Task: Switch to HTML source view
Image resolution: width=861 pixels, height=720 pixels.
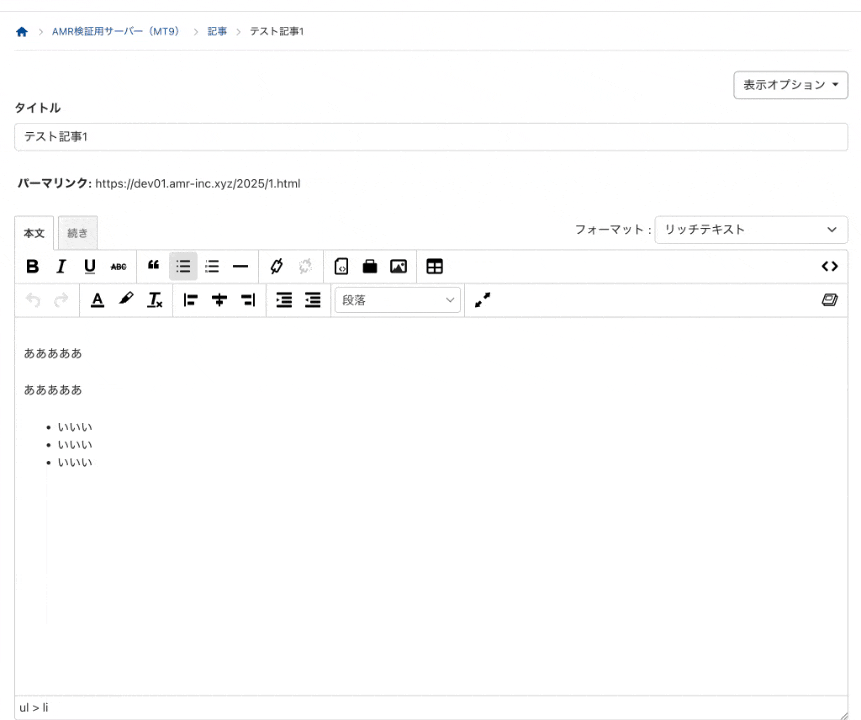Action: click(831, 266)
